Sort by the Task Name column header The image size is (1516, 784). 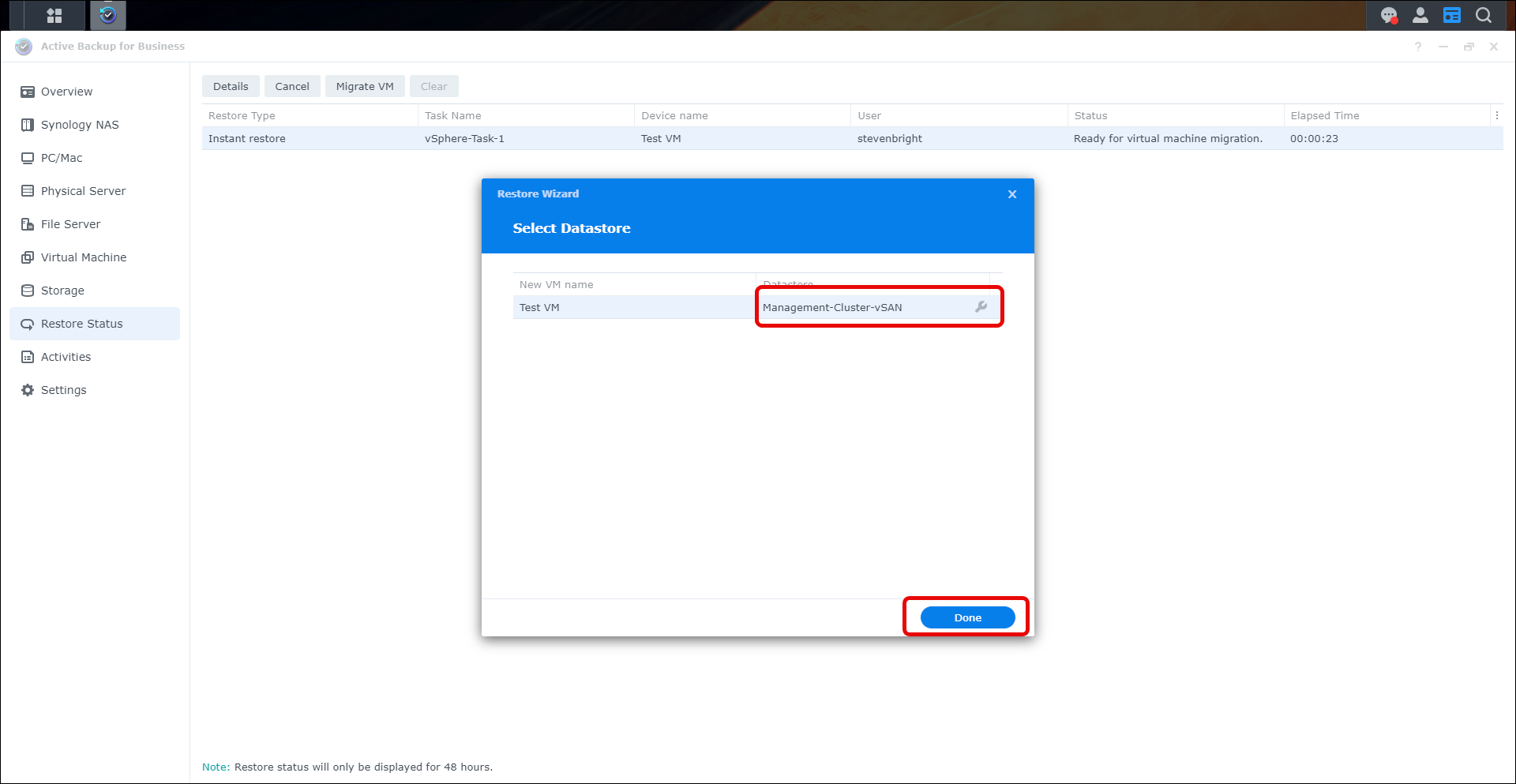(453, 115)
